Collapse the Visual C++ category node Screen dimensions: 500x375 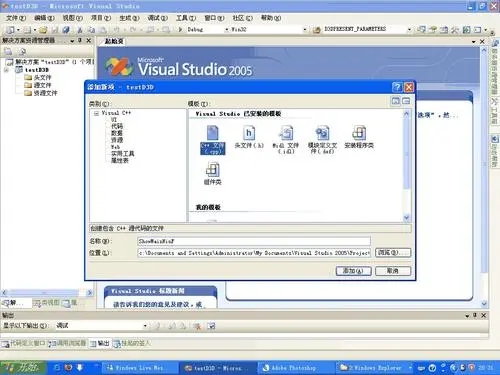click(96, 113)
